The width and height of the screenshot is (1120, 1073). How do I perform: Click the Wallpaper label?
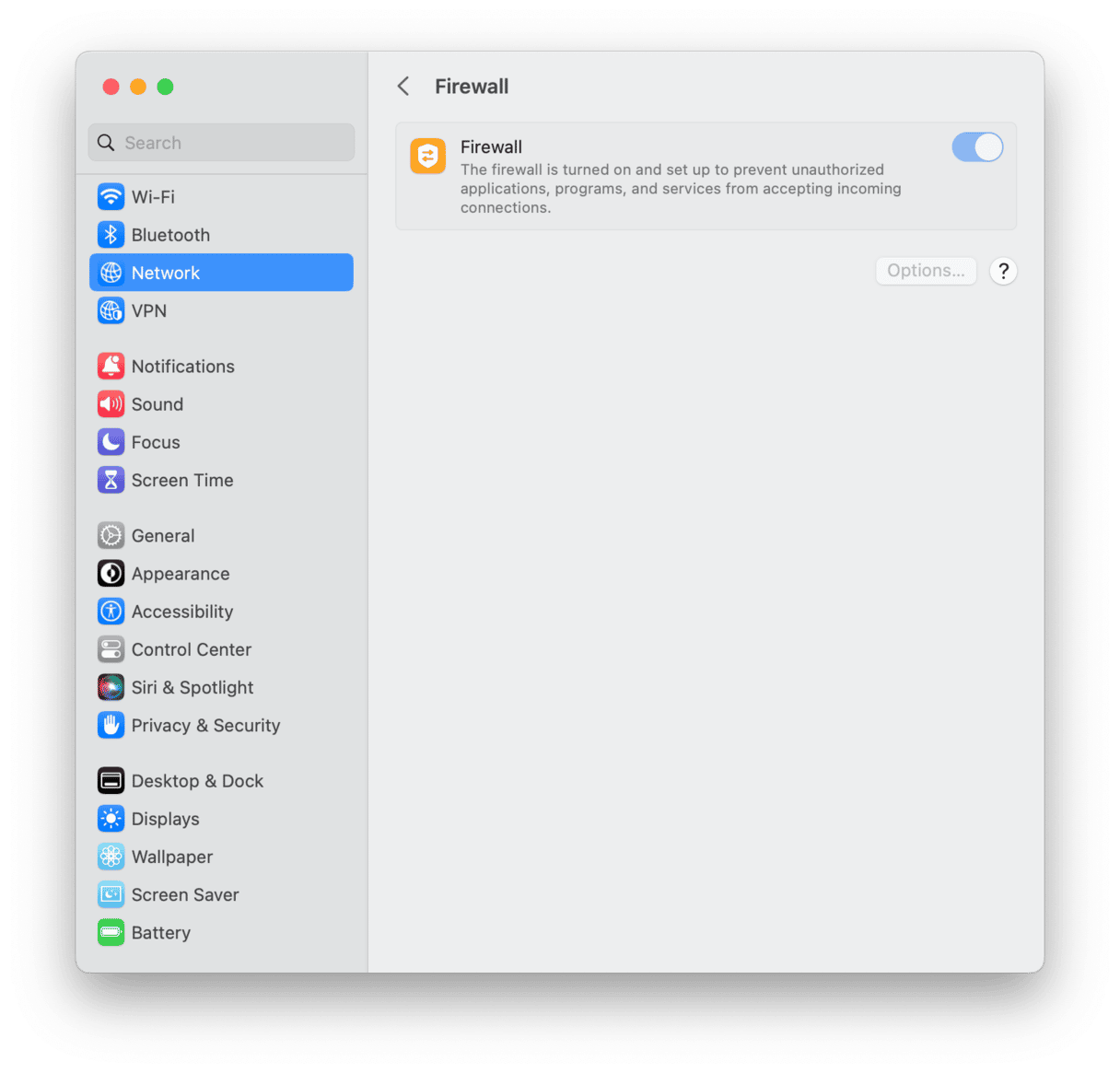coord(172,857)
